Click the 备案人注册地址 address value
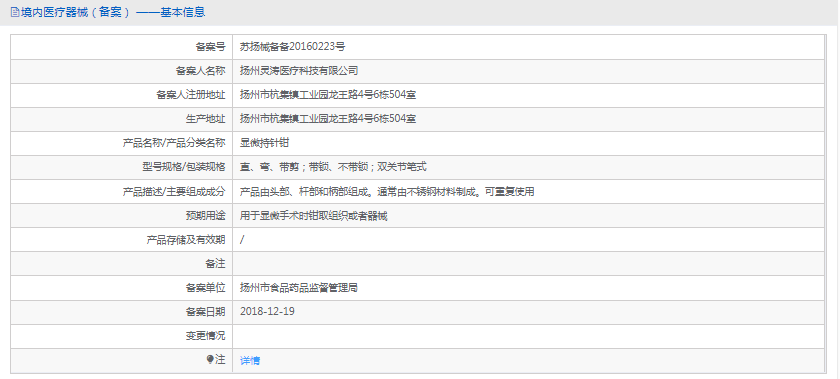Viewport: 840px width, 379px height. (x=328, y=95)
